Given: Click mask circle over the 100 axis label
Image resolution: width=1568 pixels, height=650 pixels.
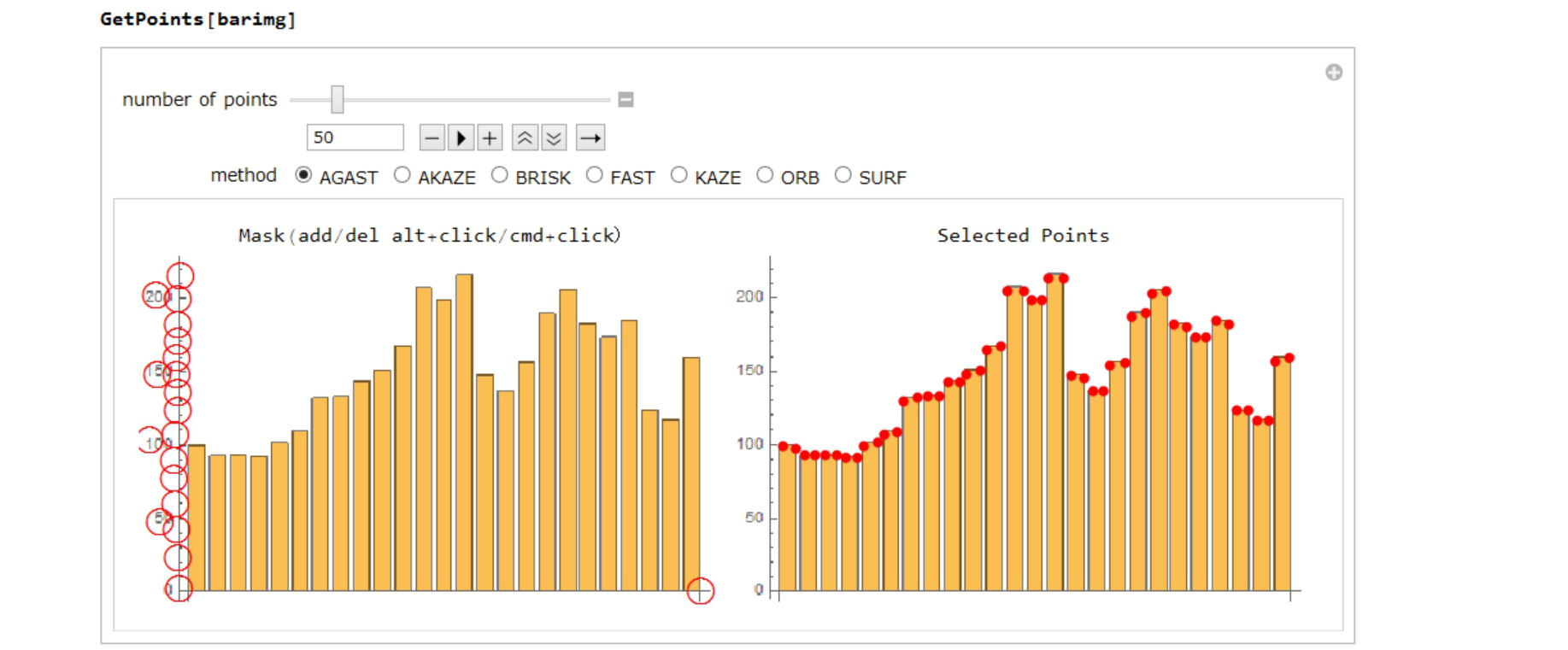Looking at the screenshot, I should 150,440.
